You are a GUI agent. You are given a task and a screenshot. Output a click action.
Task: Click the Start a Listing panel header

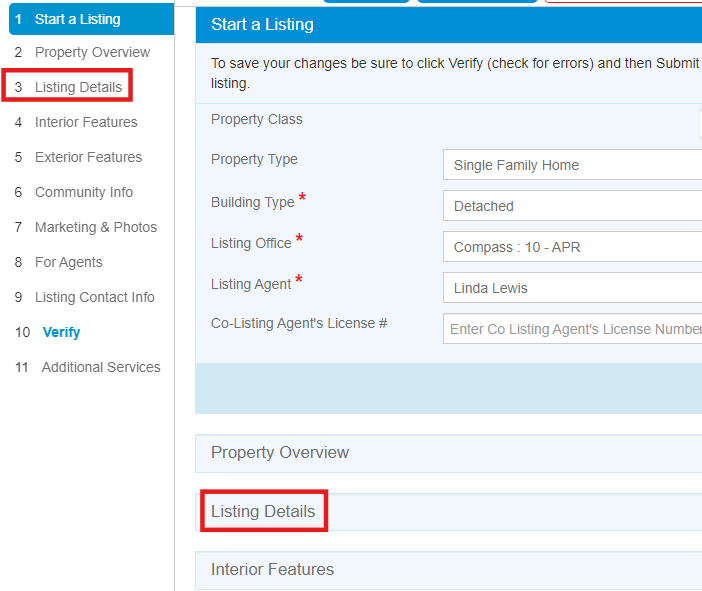click(x=449, y=25)
